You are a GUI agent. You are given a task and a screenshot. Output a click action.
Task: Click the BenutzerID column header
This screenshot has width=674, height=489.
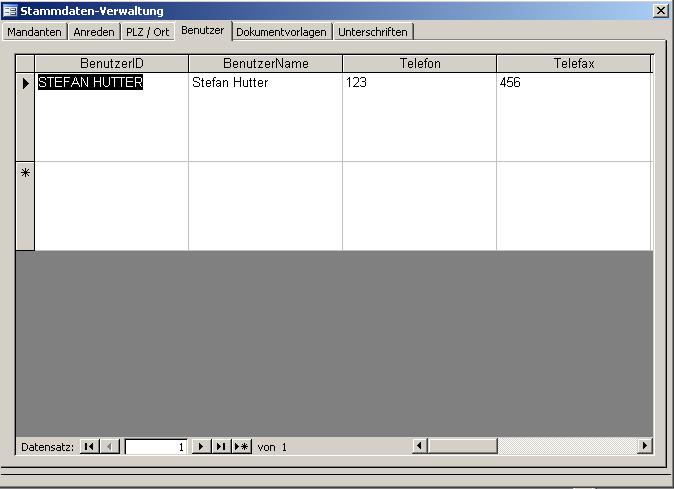click(x=111, y=63)
